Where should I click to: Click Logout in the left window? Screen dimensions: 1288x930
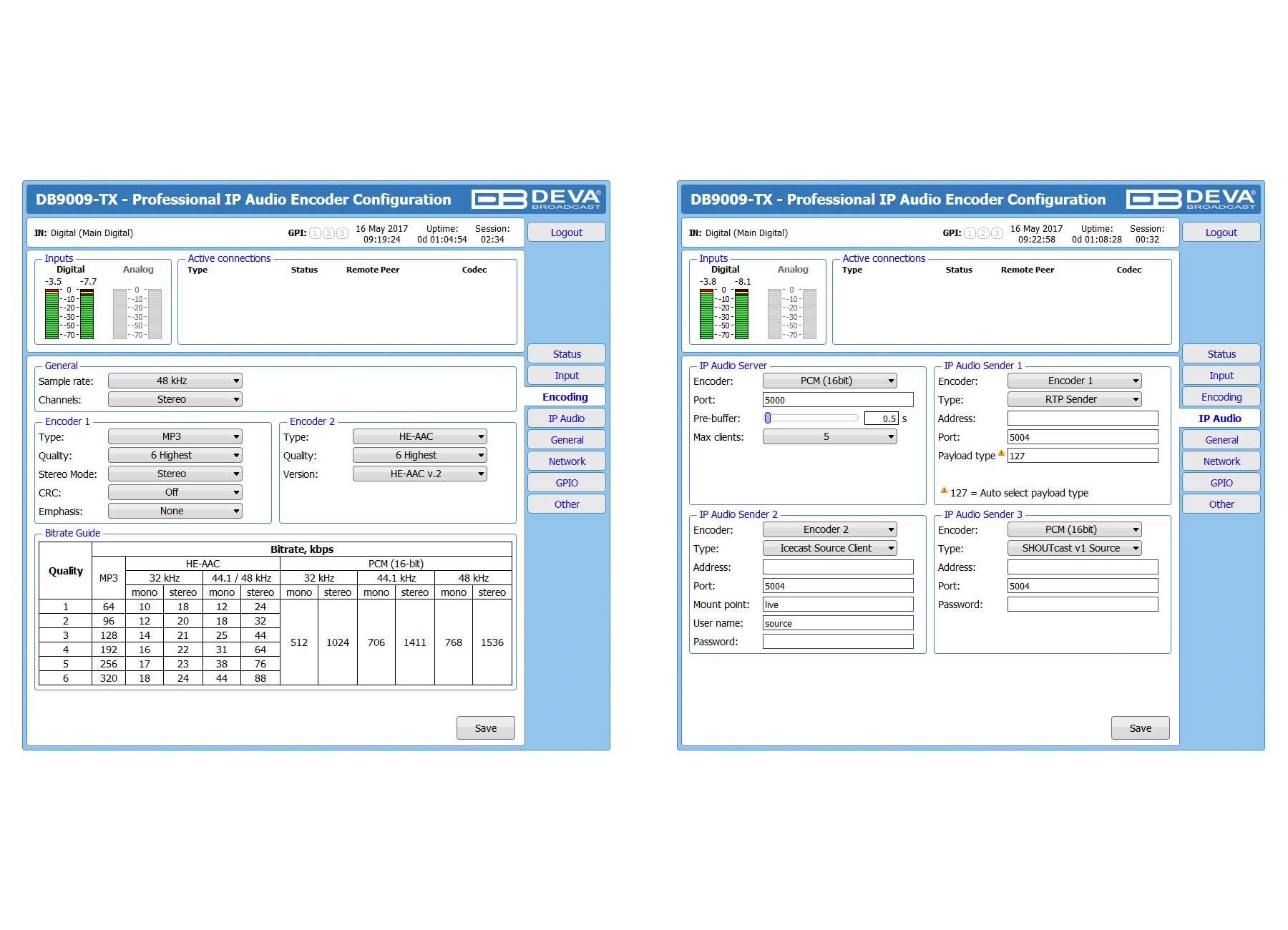click(567, 232)
